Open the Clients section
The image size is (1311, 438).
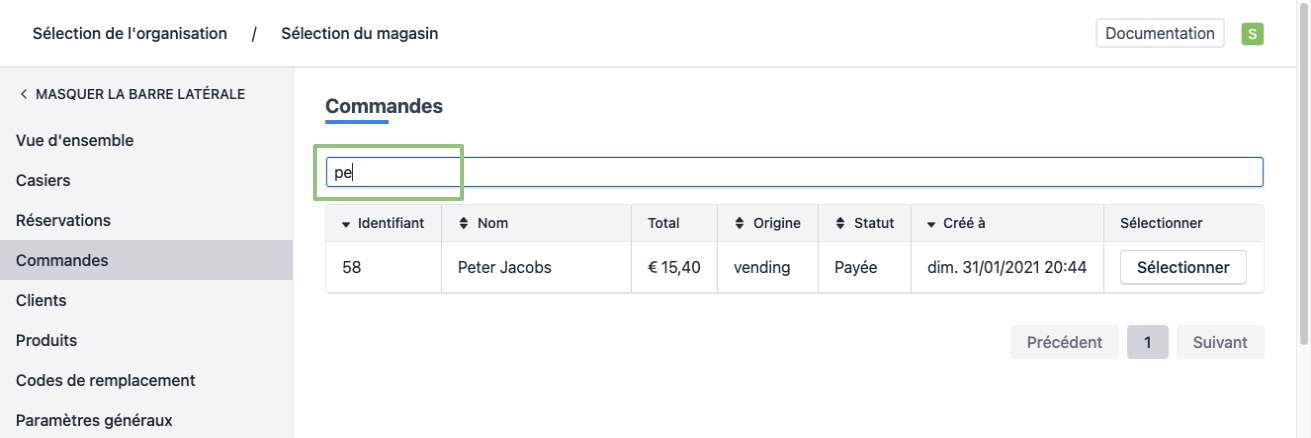coord(41,300)
